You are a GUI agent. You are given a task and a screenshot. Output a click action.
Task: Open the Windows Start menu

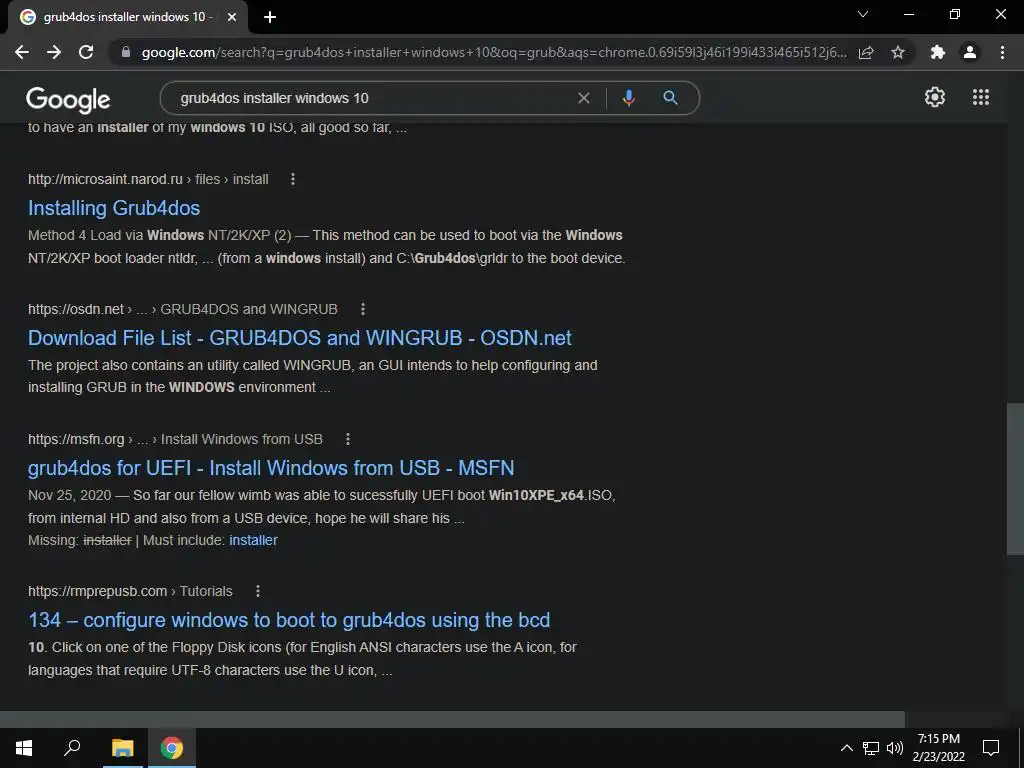tap(24, 748)
